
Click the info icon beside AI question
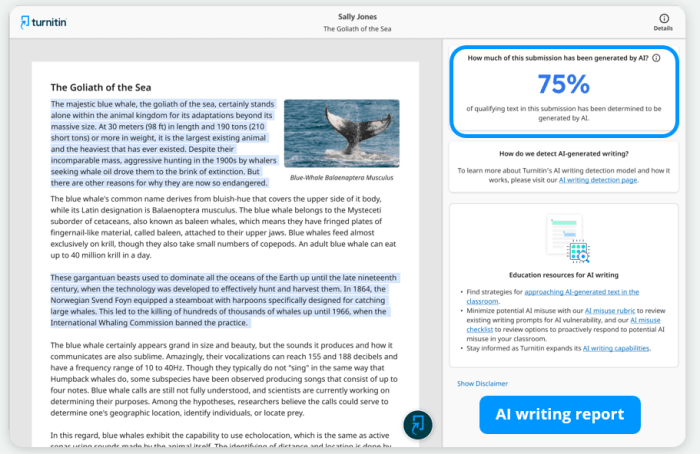pos(656,58)
